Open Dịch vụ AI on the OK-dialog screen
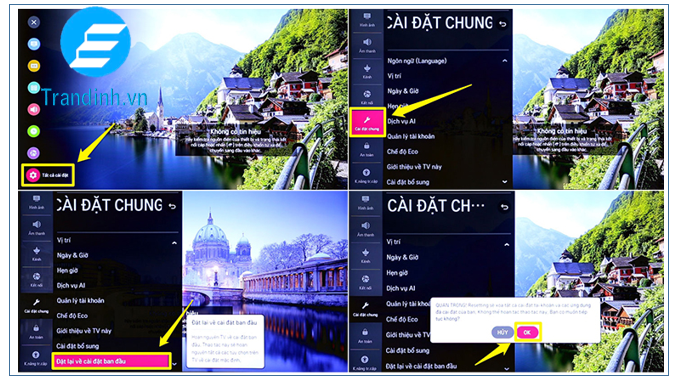The image size is (684, 391). 401,288
